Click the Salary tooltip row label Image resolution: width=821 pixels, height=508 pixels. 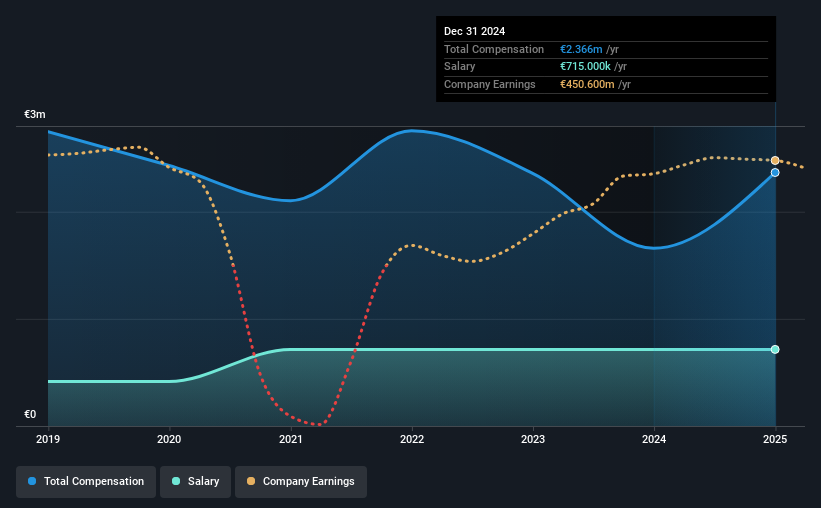tap(460, 67)
